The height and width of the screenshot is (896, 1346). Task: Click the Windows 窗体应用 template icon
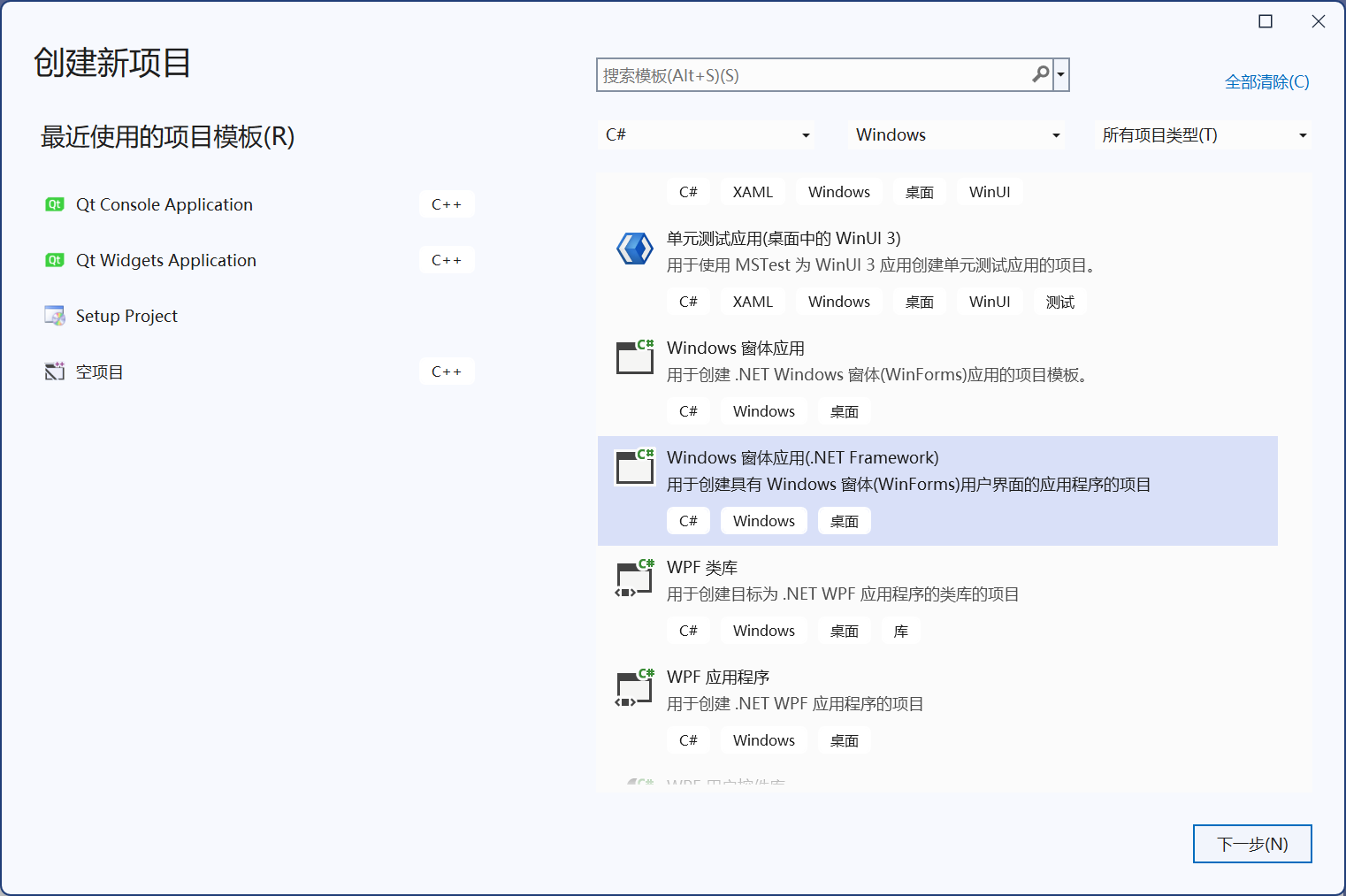click(634, 356)
